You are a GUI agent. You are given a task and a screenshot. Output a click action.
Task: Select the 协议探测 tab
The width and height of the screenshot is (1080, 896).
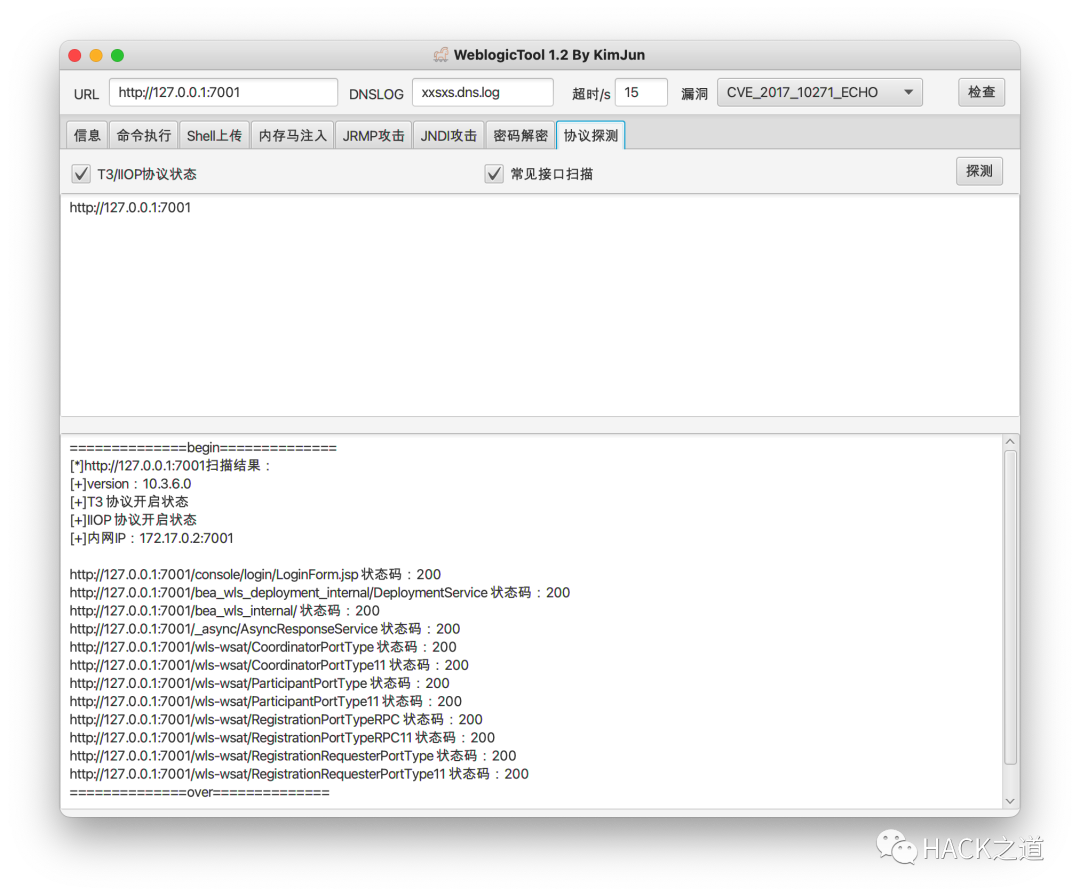click(x=590, y=135)
